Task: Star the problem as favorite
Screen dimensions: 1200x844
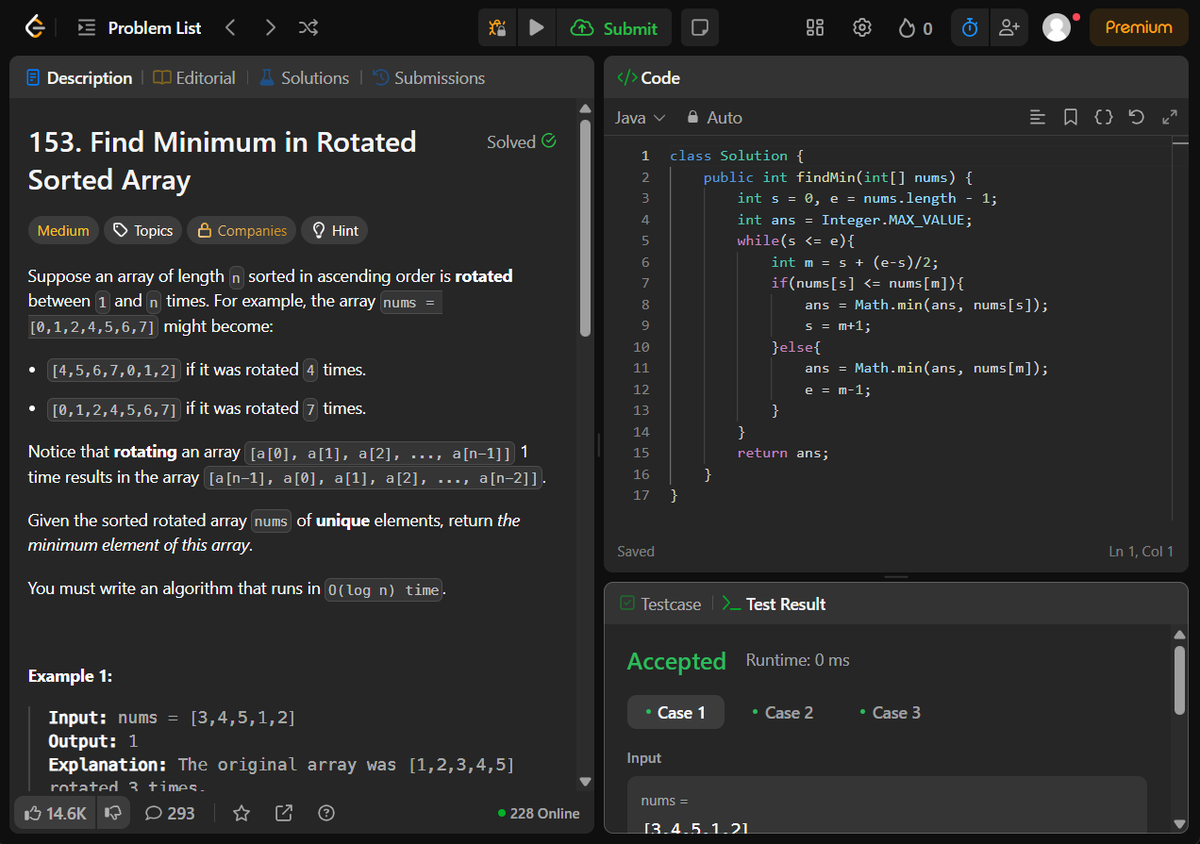Action: pos(241,813)
